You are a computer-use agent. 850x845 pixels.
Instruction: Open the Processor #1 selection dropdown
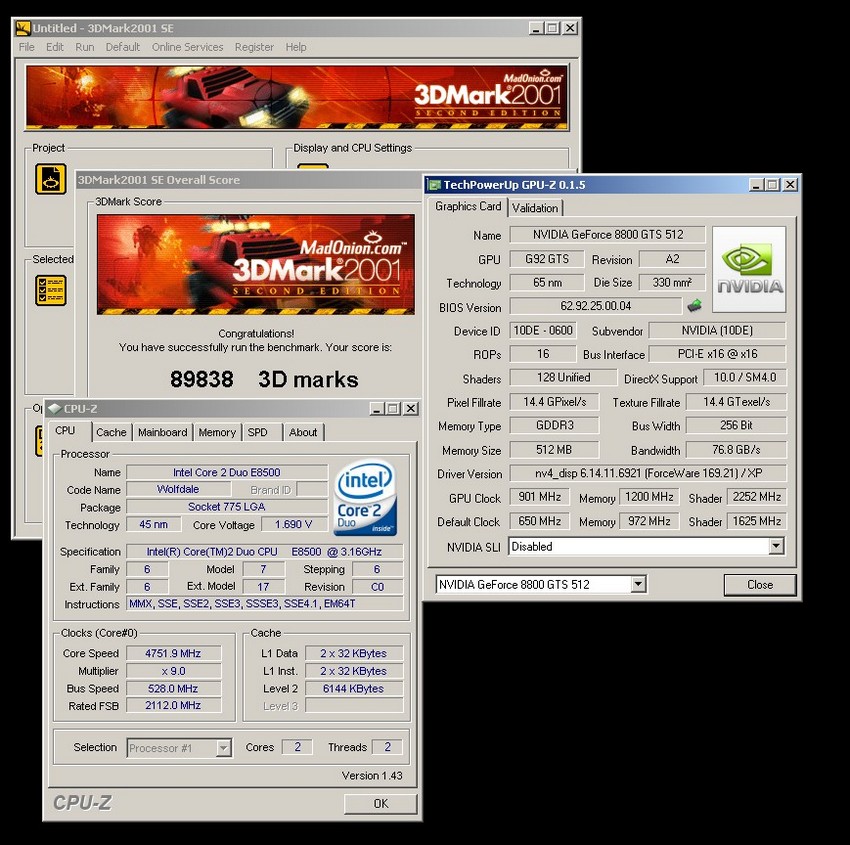pos(223,748)
